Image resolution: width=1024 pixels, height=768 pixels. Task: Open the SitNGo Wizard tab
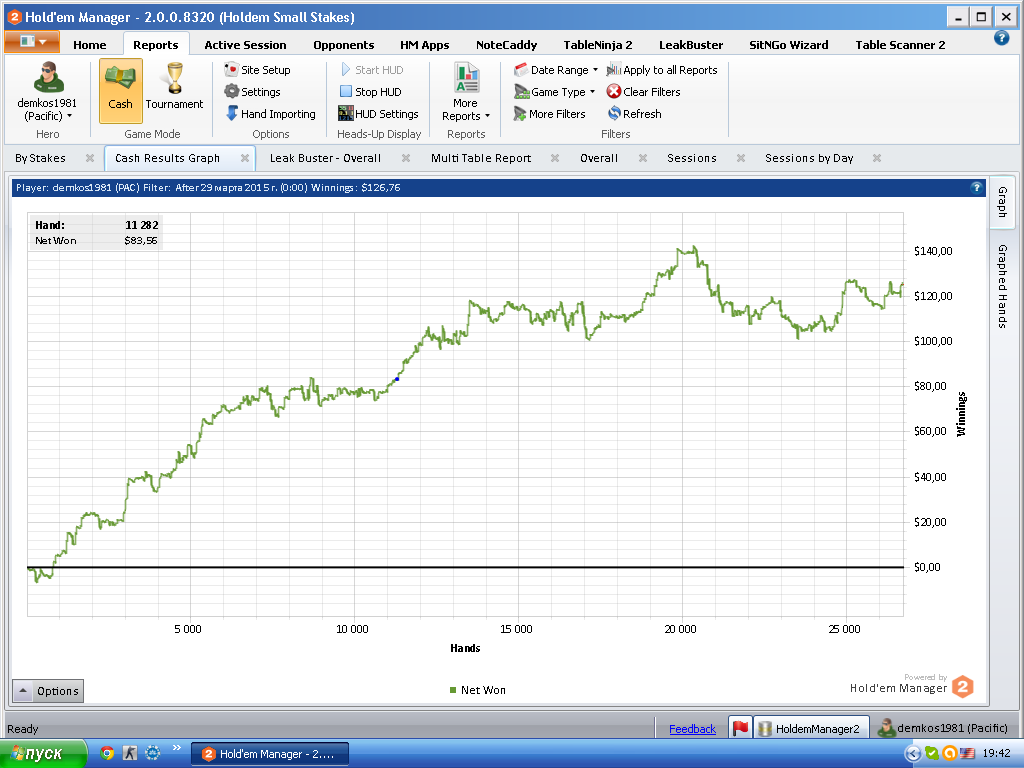coord(788,45)
